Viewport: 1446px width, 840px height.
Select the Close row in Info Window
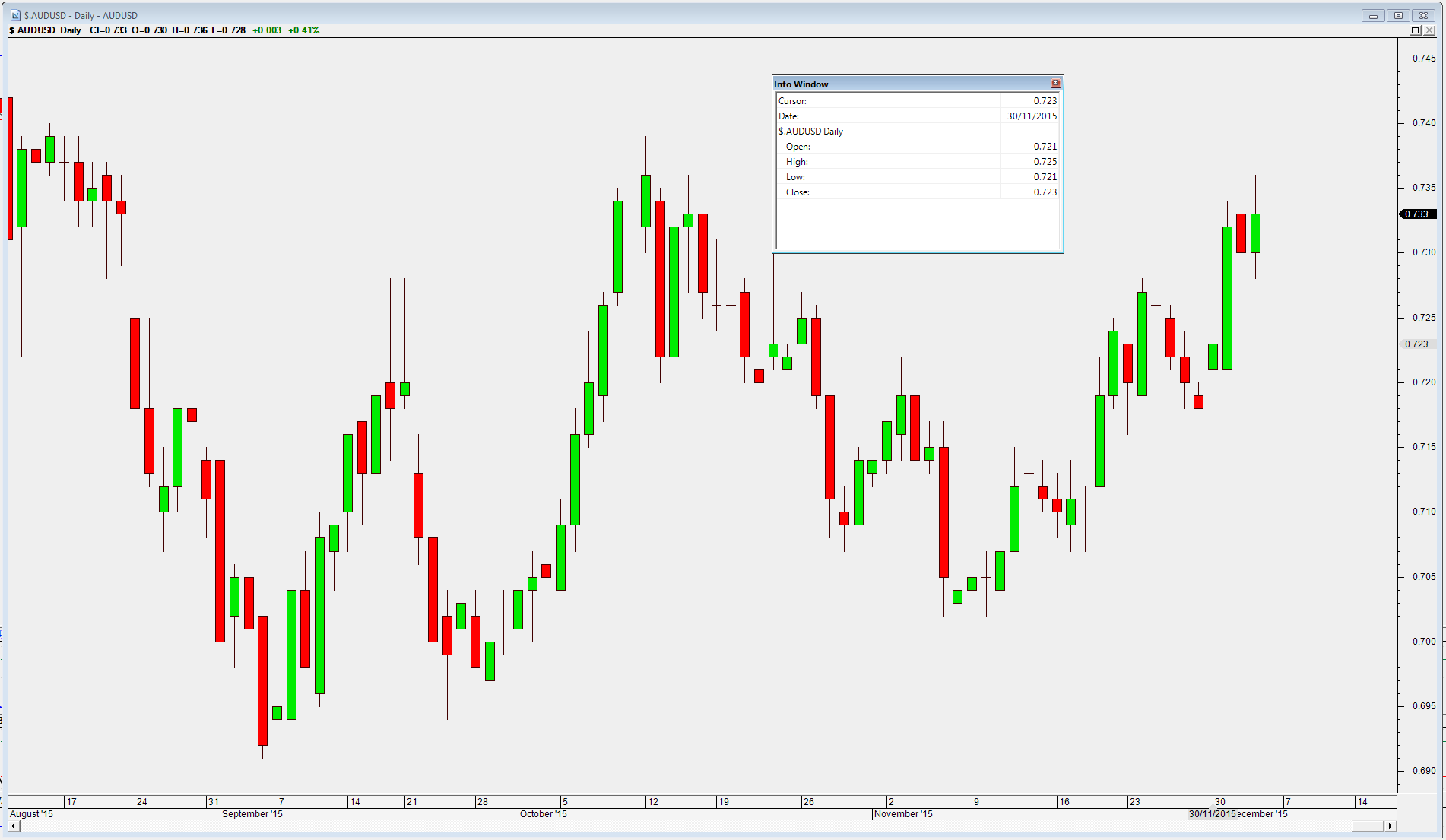tap(918, 192)
